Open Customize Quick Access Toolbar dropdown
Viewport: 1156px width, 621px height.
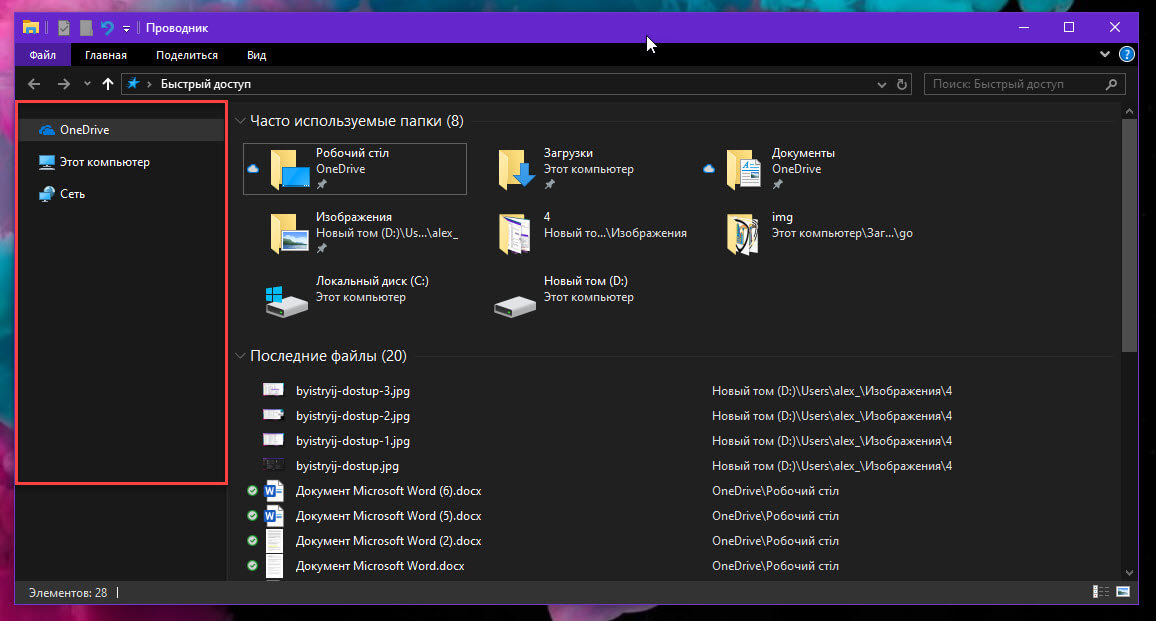tap(126, 29)
